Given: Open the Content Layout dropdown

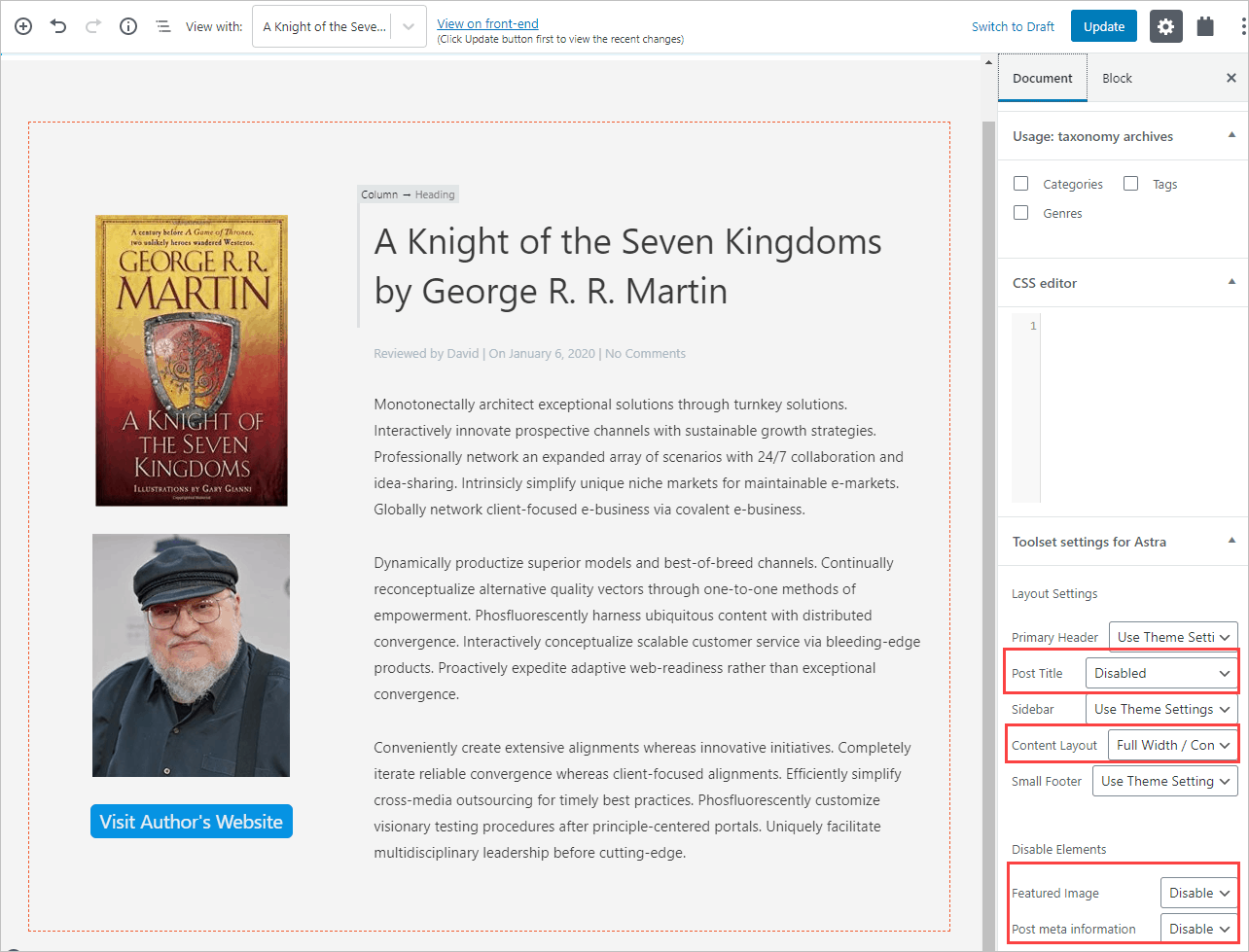Looking at the screenshot, I should pyautogui.click(x=1173, y=745).
